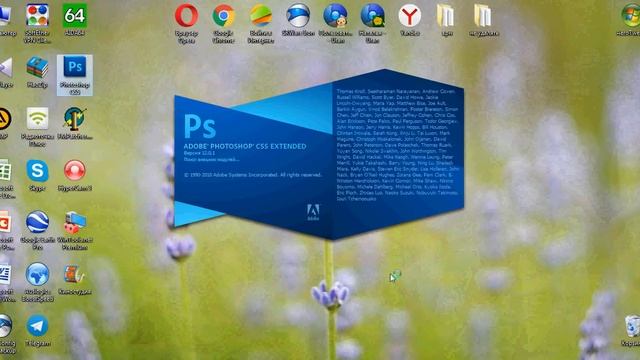The height and width of the screenshot is (360, 640).
Task: Launch Telegram from the desktop
Action: 37,326
